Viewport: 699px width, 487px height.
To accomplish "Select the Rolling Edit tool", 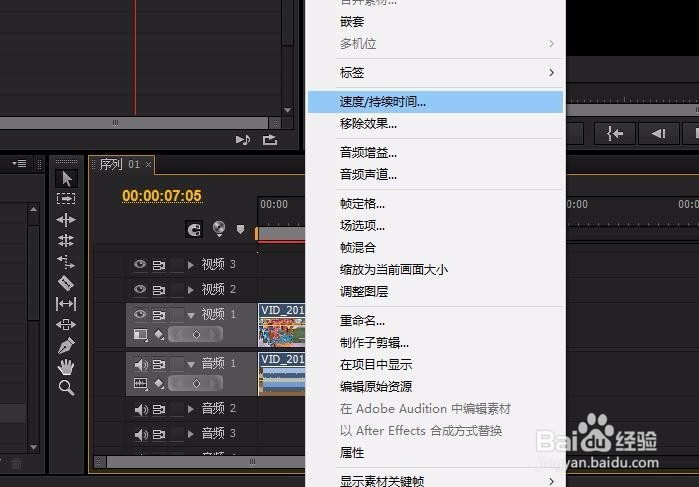I will click(66, 241).
